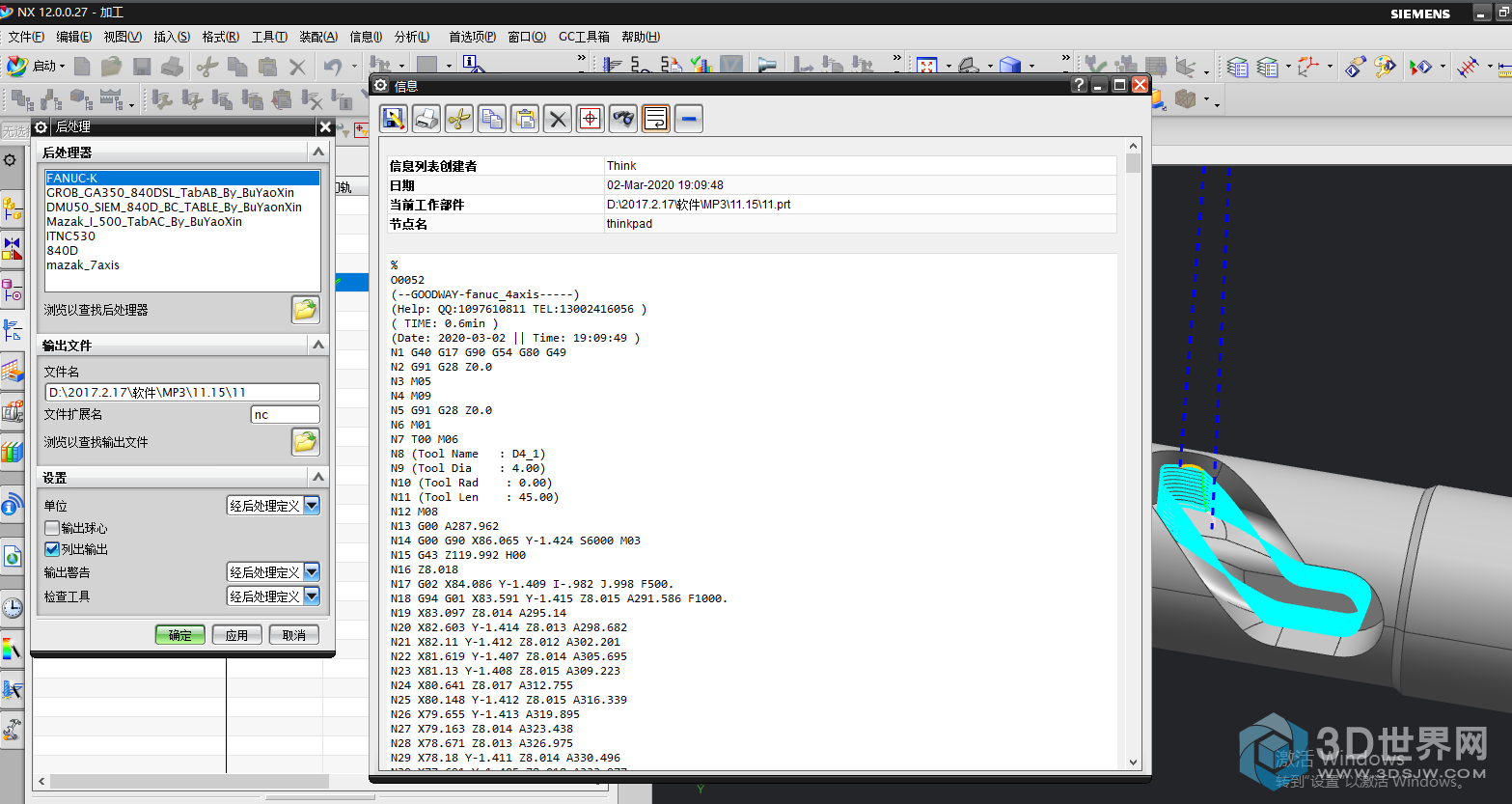1512x804 pixels.
Task: Close the 后处理 dialog with X
Action: (x=325, y=126)
